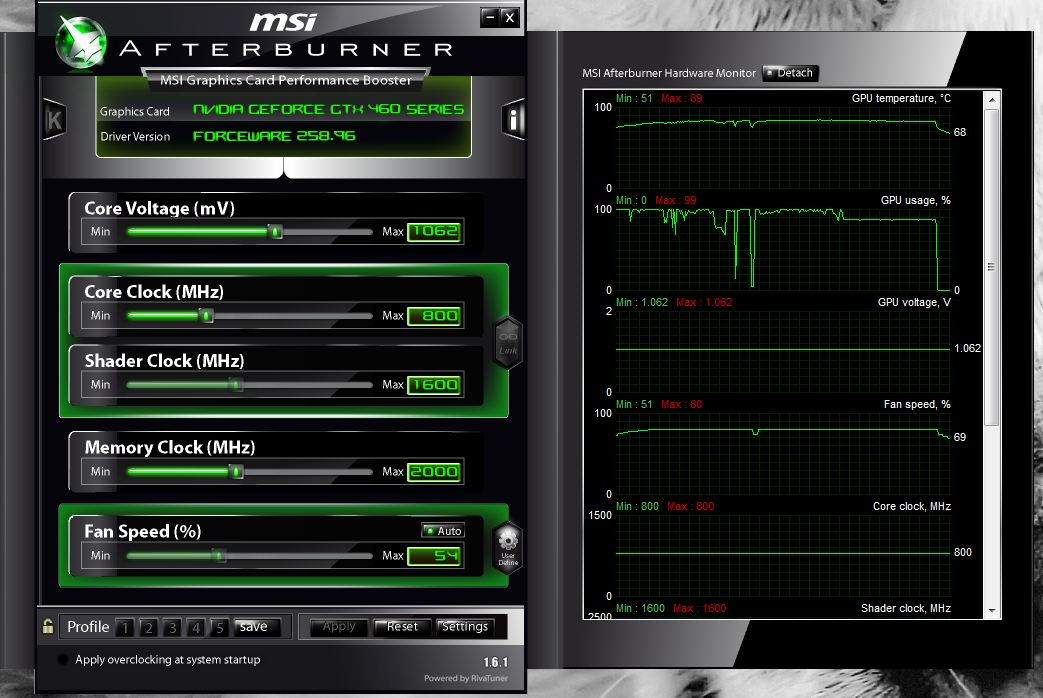Open the Settings button
Viewport: 1043px width, 698px height.
[x=465, y=627]
